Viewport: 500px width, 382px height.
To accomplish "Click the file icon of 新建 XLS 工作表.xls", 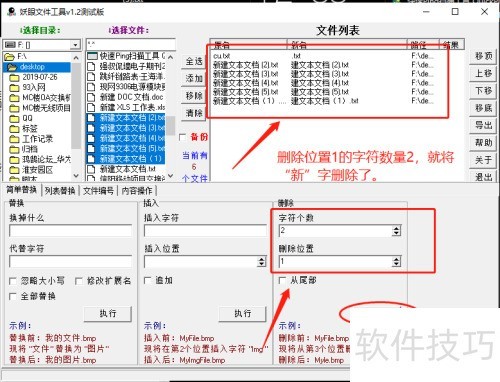I will 91,107.
